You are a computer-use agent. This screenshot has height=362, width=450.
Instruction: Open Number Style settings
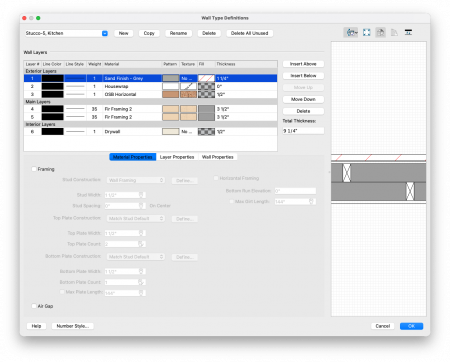pyautogui.click(x=73, y=326)
